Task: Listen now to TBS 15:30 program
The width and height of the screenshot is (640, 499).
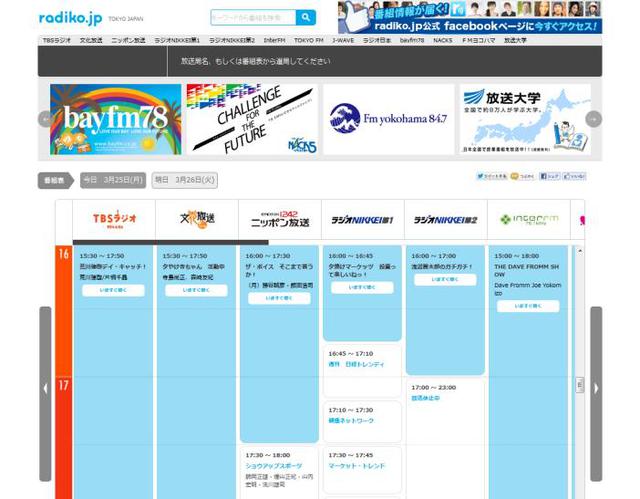Action: coord(113,291)
